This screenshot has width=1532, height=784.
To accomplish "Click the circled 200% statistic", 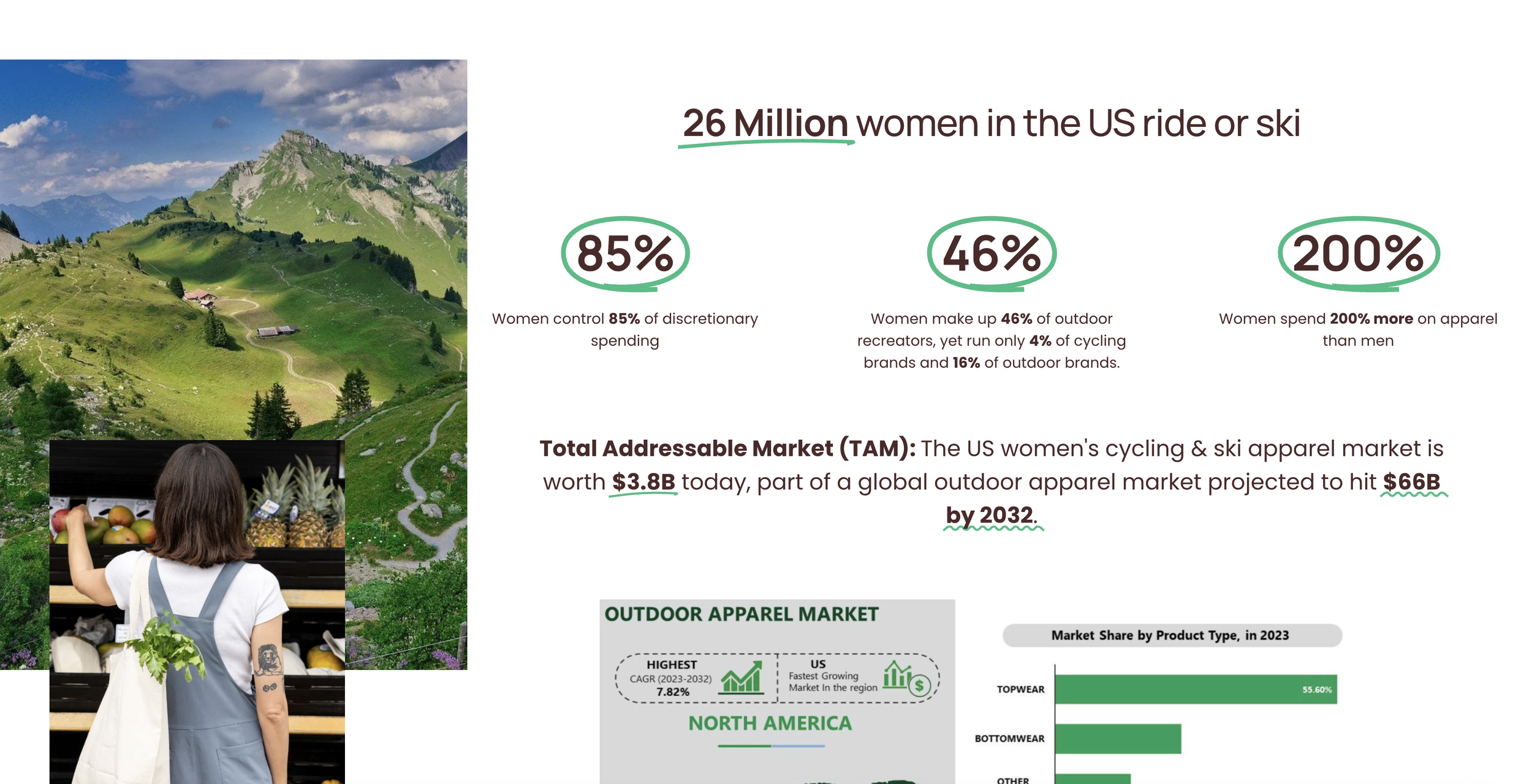I will (1358, 254).
